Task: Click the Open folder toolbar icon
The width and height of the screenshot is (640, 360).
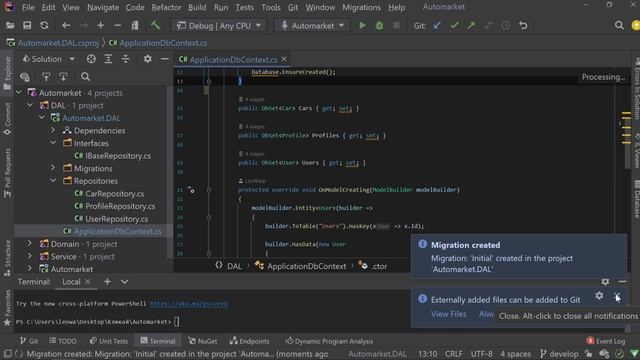Action: click(x=10, y=26)
